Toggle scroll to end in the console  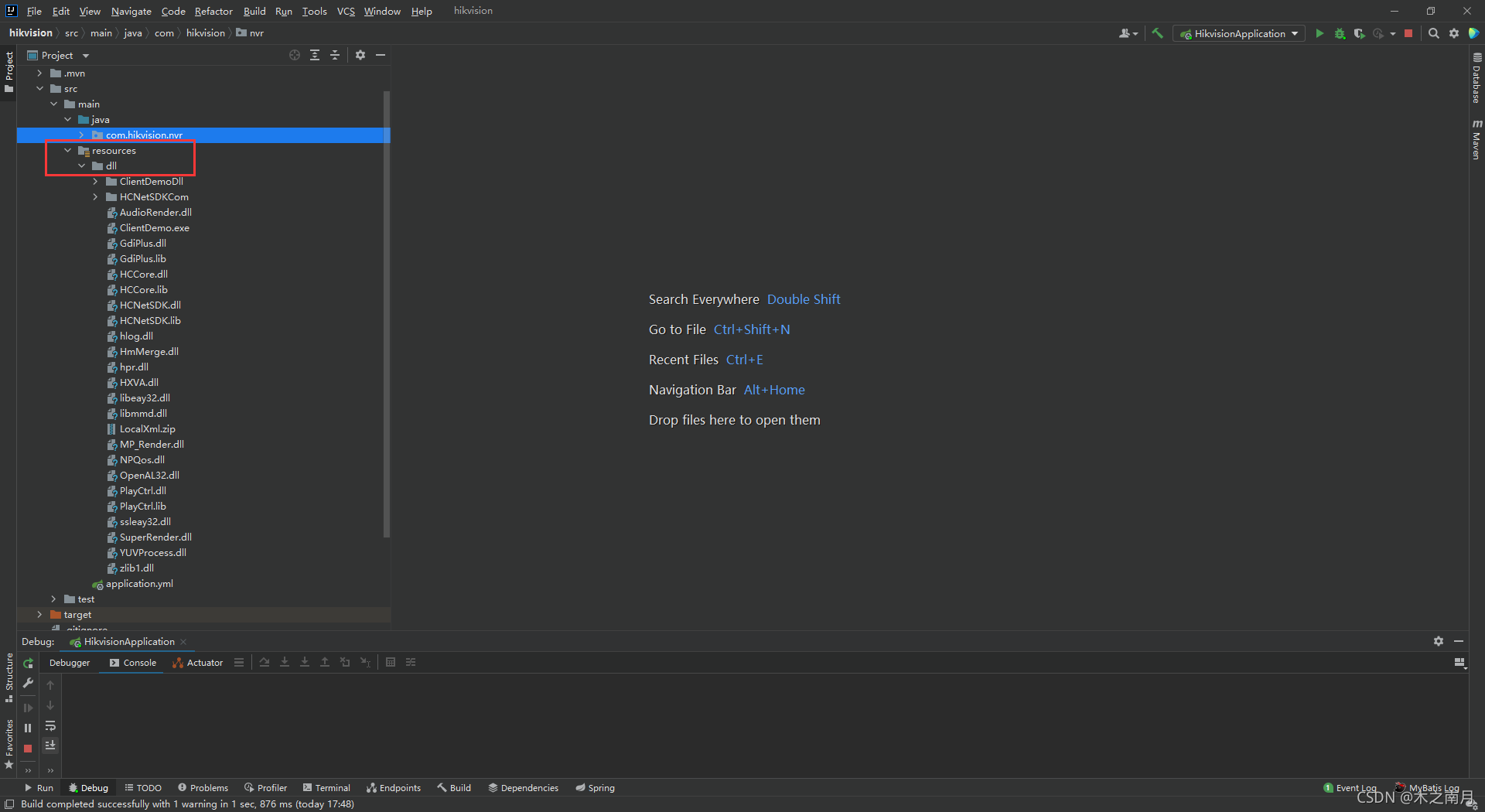coord(50,745)
